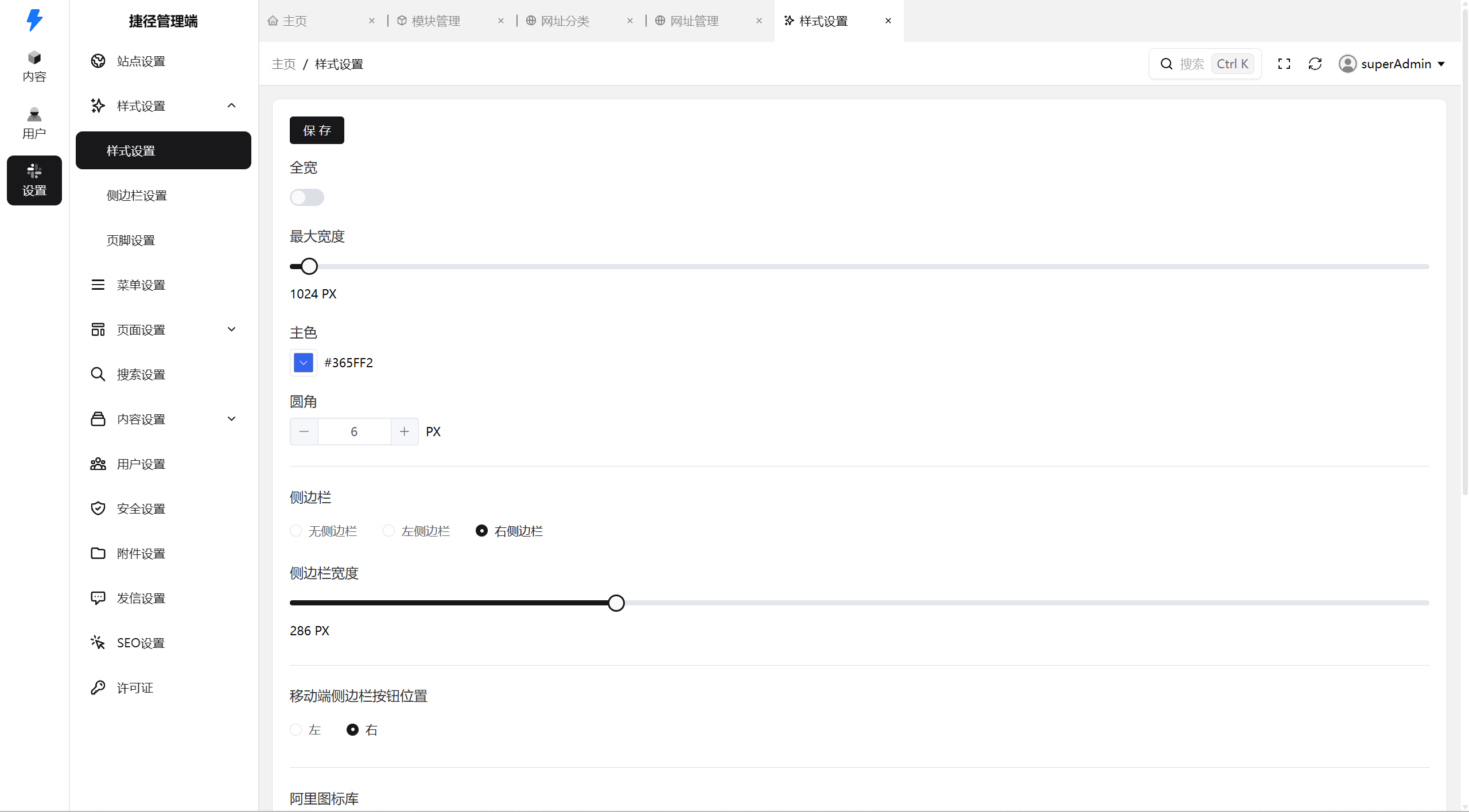
Task: Select the 设置 section in left rail
Action: click(34, 180)
